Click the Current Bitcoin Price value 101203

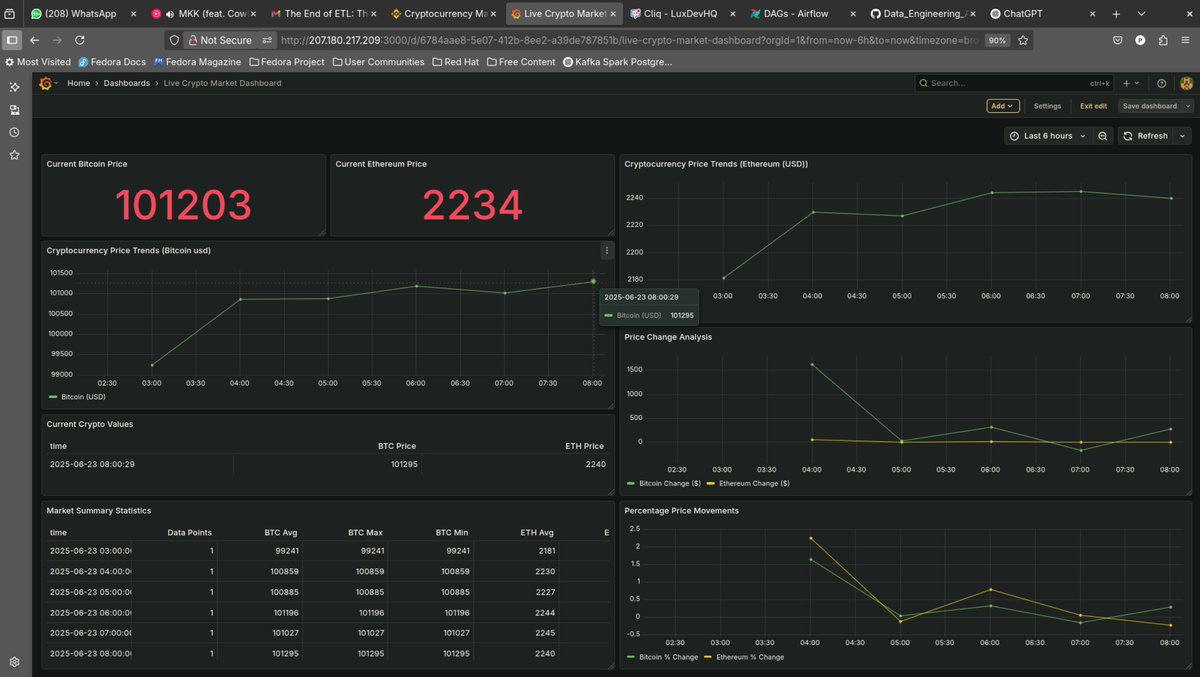click(183, 205)
